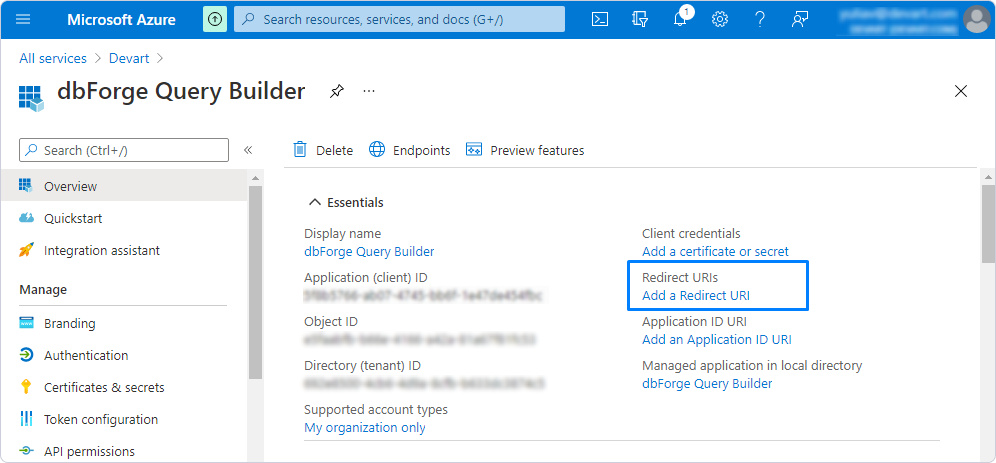Image resolution: width=996 pixels, height=463 pixels.
Task: Go to All services breadcrumb
Action: (53, 58)
